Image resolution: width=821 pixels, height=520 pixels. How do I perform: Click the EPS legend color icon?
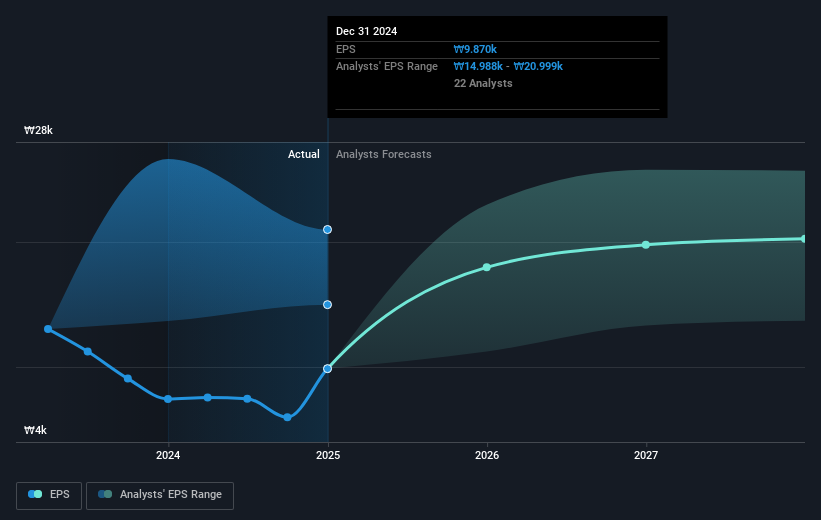35,494
